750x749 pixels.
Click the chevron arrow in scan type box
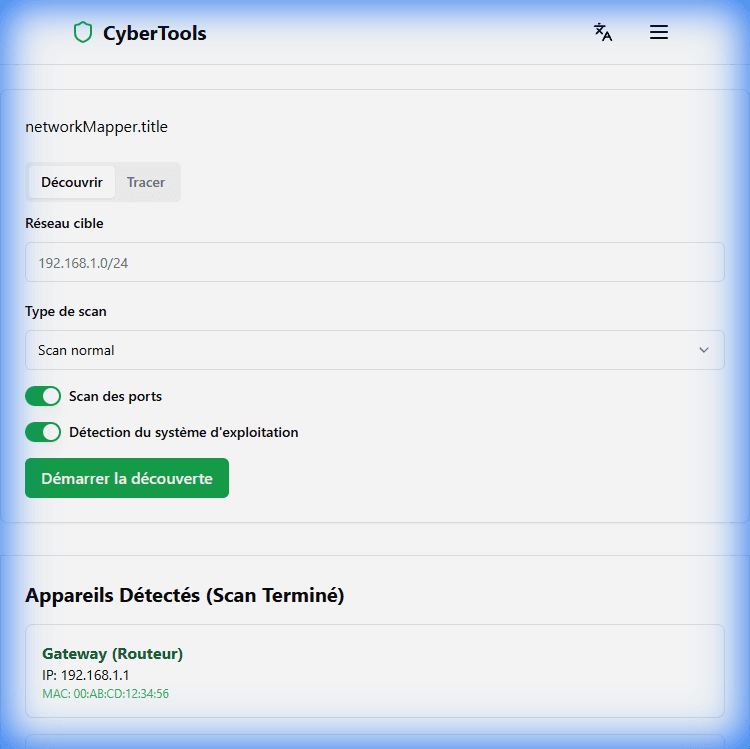point(703,350)
